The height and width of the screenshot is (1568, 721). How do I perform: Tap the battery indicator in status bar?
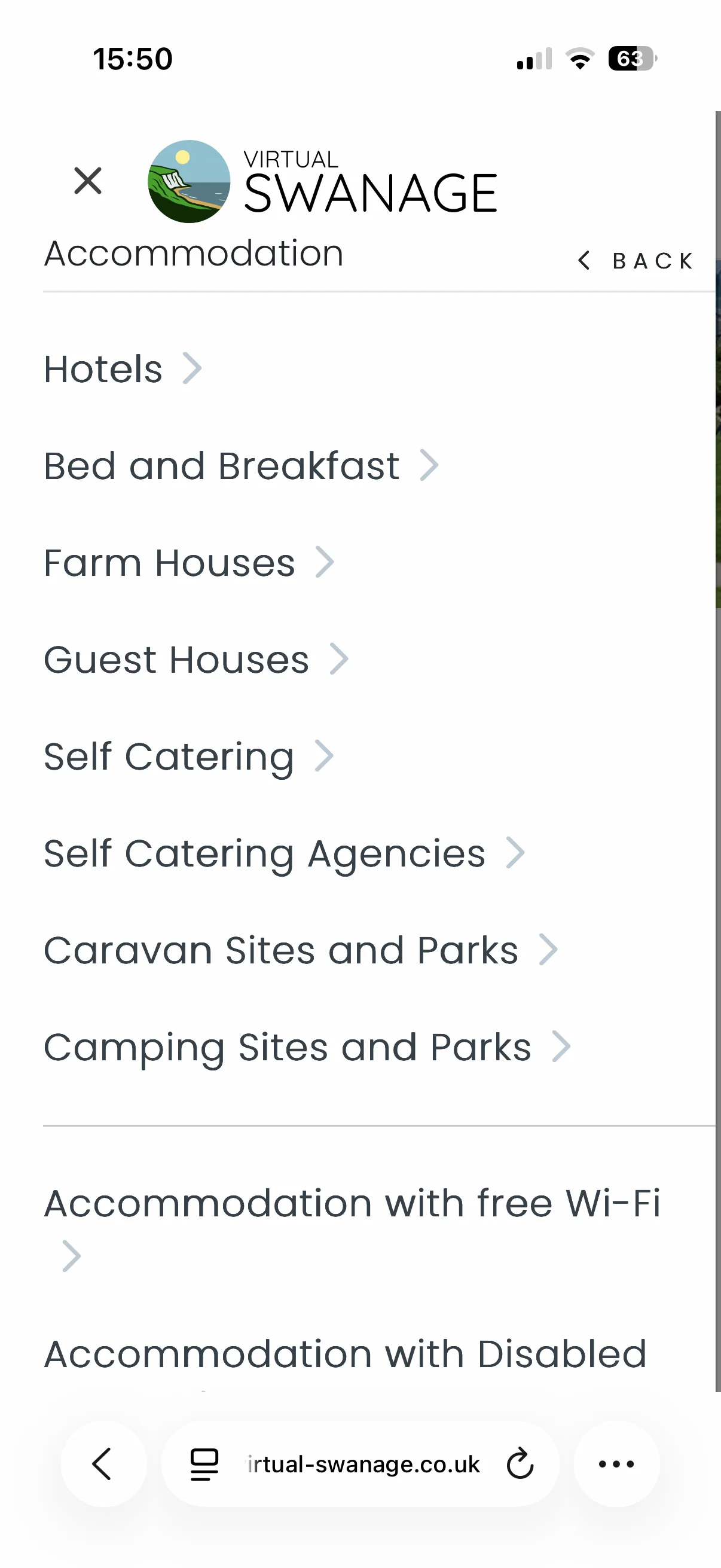pyautogui.click(x=631, y=59)
